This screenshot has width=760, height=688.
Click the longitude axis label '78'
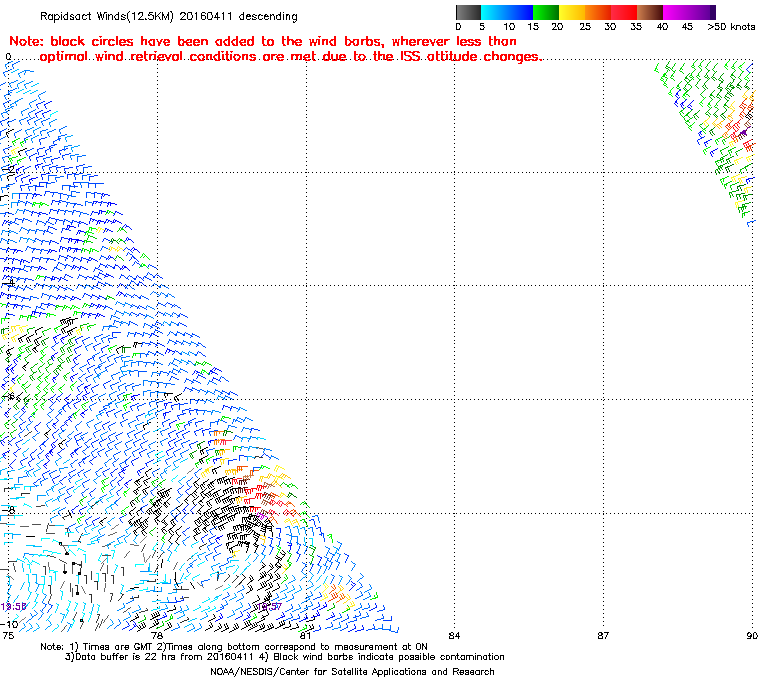157,635
